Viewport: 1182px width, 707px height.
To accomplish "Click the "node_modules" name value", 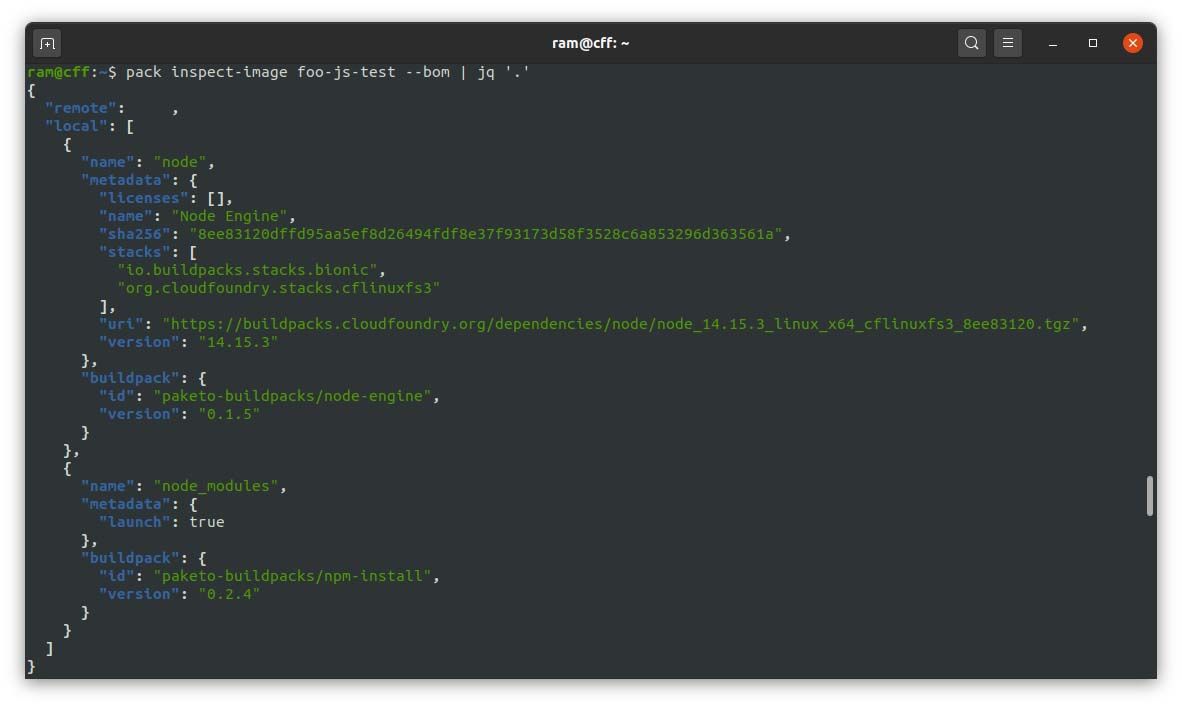I will [216, 486].
